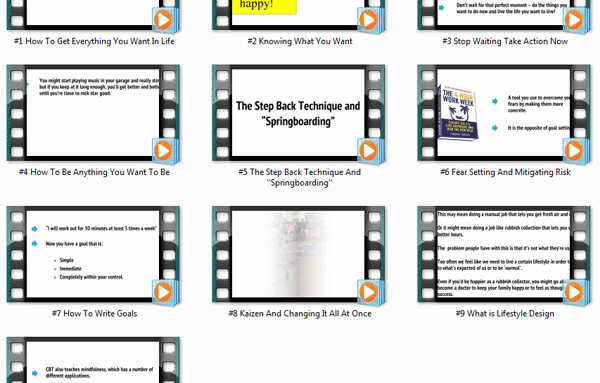
Task: Click the label #9 What is Lifestyle Design
Action: click(x=505, y=314)
